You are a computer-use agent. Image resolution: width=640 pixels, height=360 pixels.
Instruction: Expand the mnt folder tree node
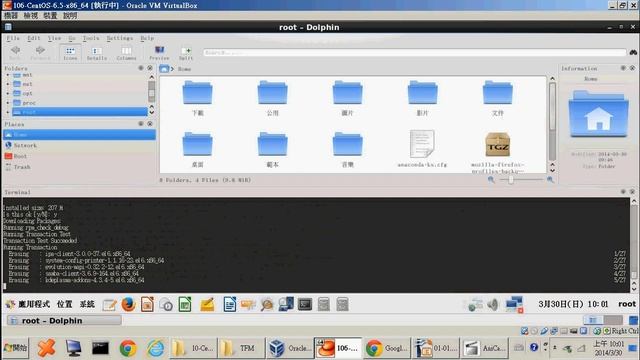tap(8, 75)
